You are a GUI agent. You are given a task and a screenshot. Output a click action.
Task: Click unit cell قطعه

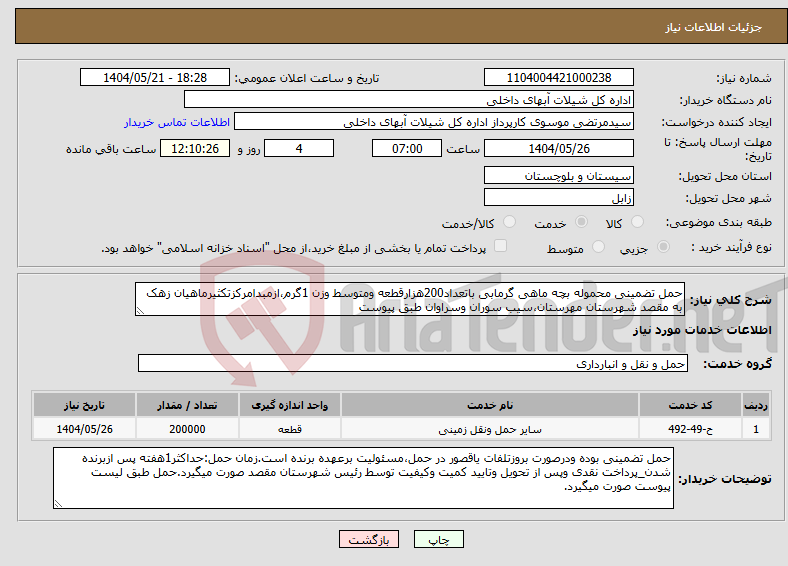[x=289, y=429]
